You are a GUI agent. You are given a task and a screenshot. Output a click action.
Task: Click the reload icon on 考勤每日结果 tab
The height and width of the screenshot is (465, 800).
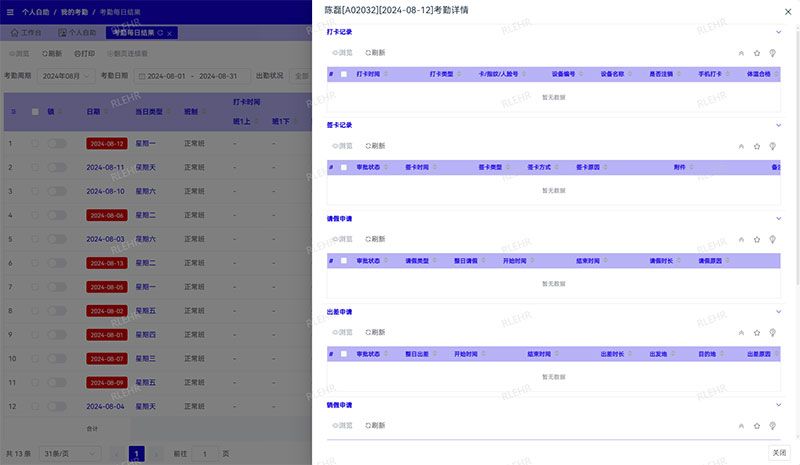click(160, 33)
